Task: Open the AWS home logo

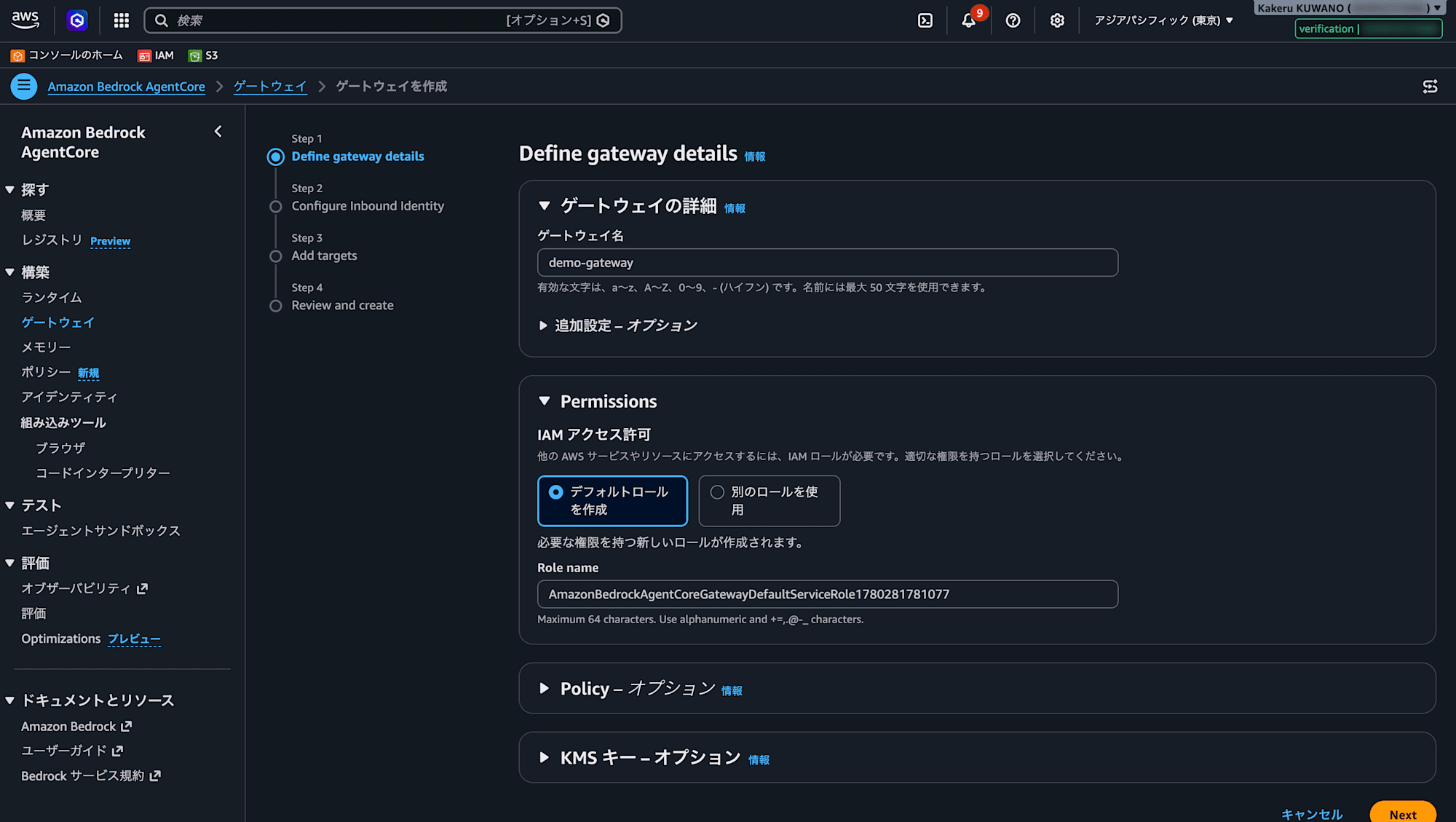Action: (x=25, y=20)
